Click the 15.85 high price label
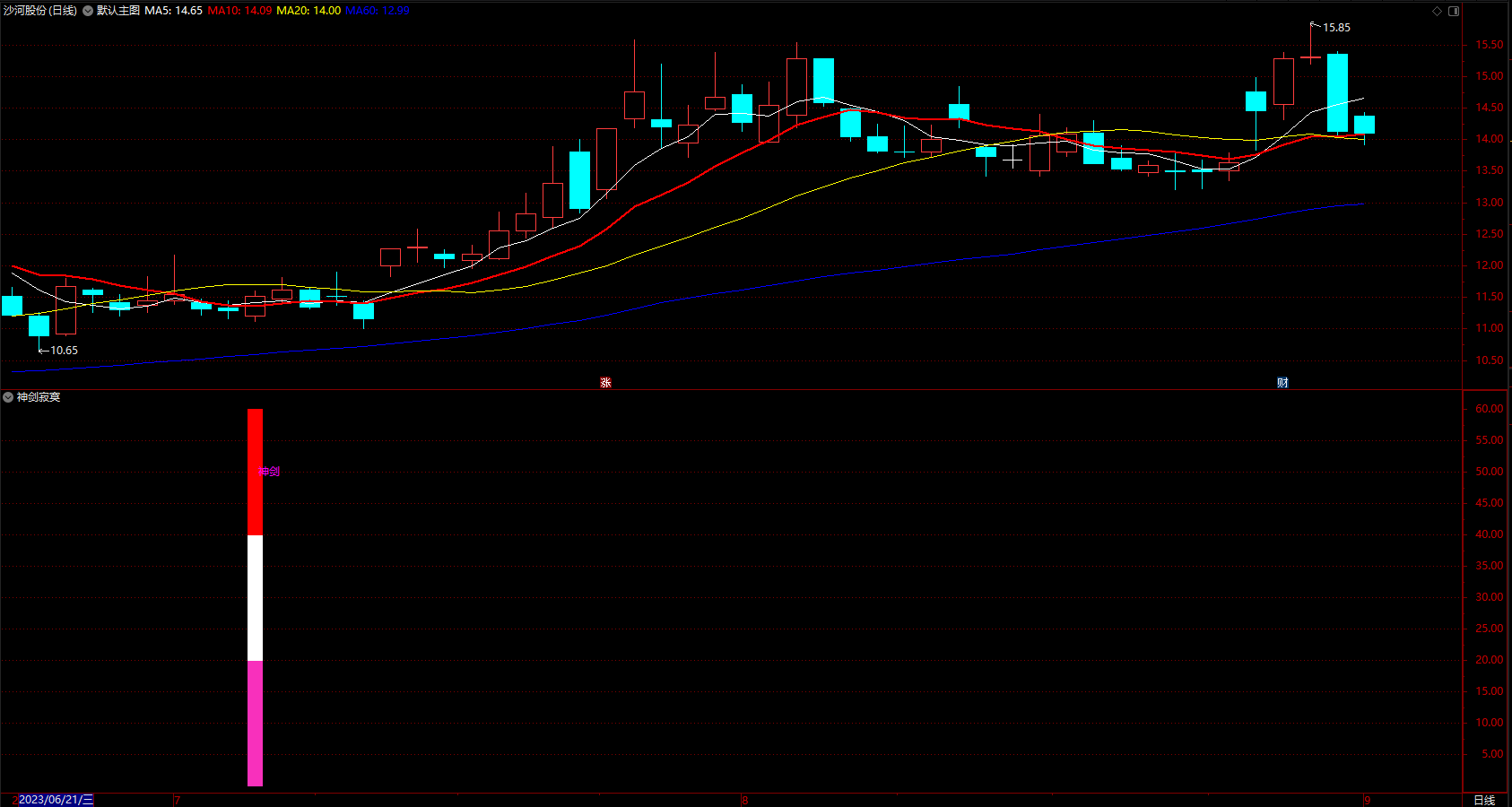The width and height of the screenshot is (1512, 807). coord(1336,28)
